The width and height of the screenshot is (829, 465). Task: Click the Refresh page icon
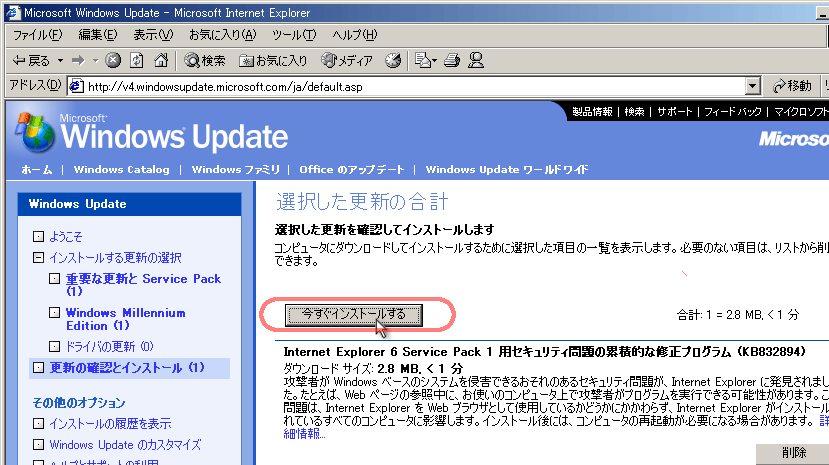click(136, 60)
